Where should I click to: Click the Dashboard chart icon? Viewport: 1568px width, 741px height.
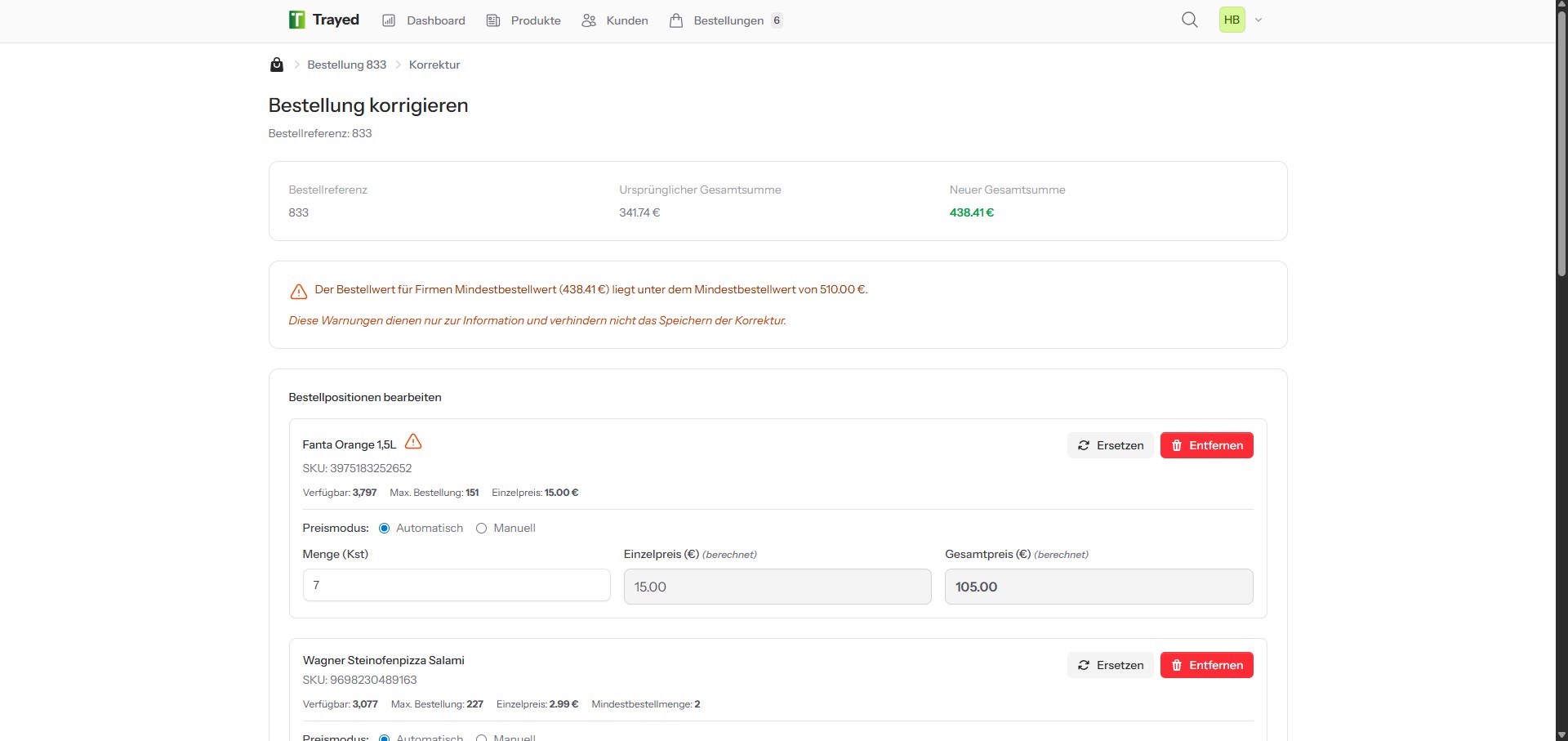click(389, 20)
